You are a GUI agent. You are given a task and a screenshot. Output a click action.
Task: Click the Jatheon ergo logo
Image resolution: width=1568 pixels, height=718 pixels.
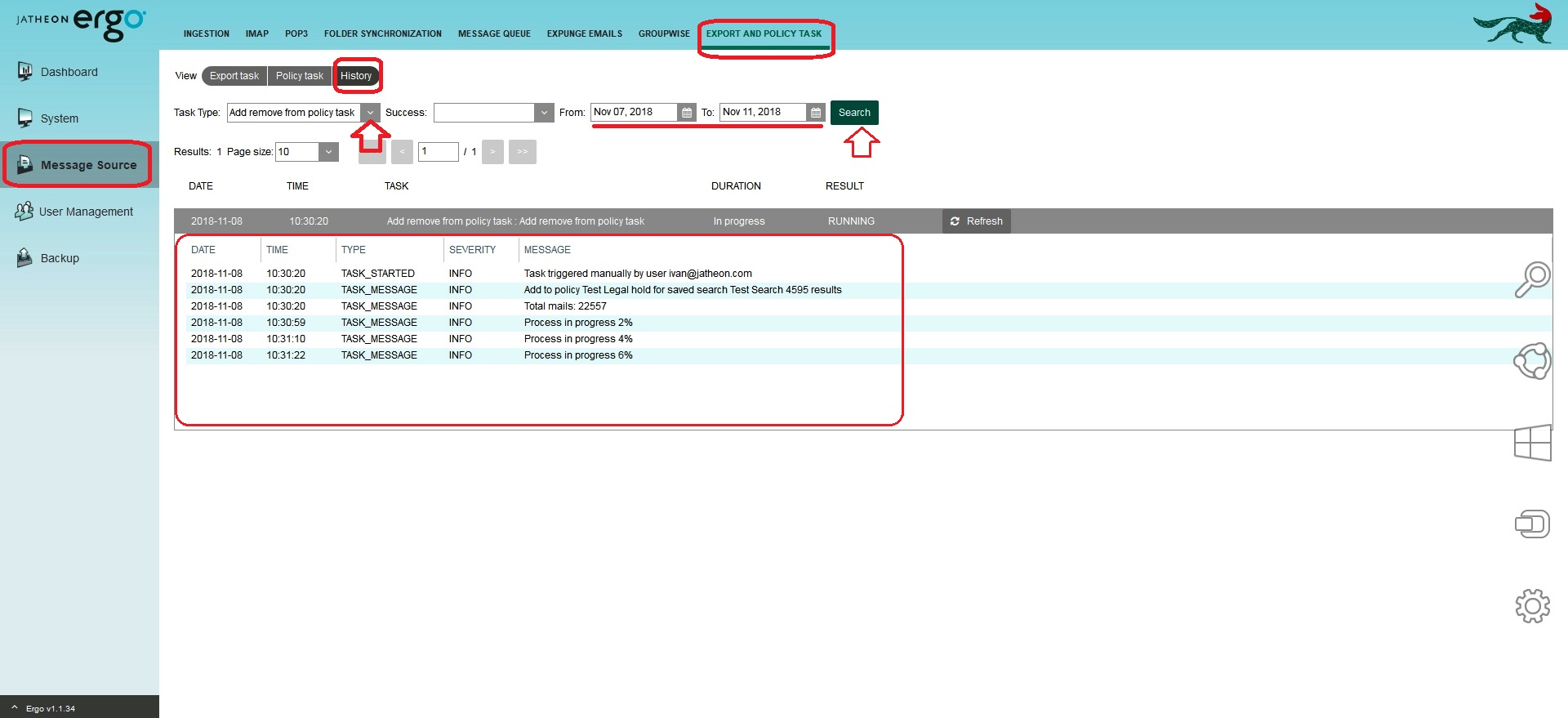click(81, 24)
